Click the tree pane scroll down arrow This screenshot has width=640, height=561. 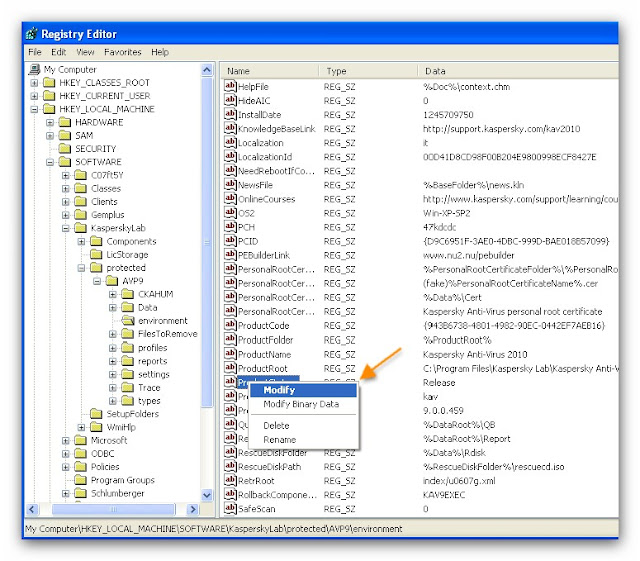tap(207, 495)
